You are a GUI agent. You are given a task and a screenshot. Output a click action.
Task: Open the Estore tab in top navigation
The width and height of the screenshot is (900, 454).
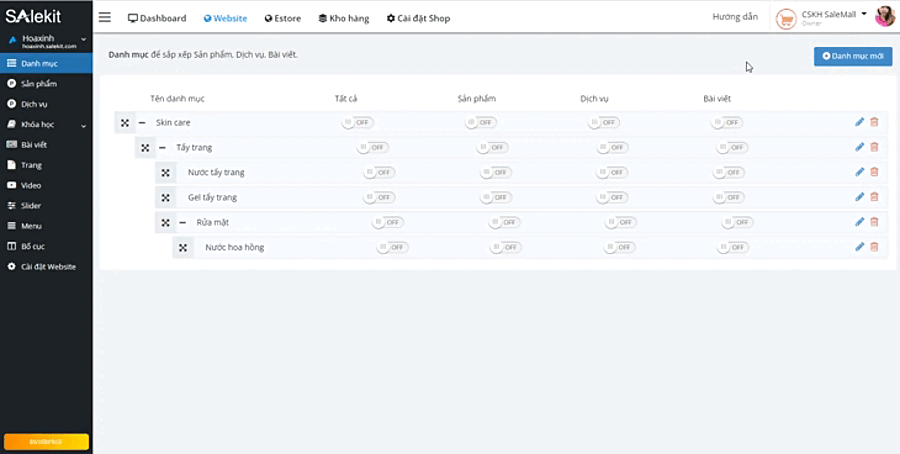coord(282,18)
